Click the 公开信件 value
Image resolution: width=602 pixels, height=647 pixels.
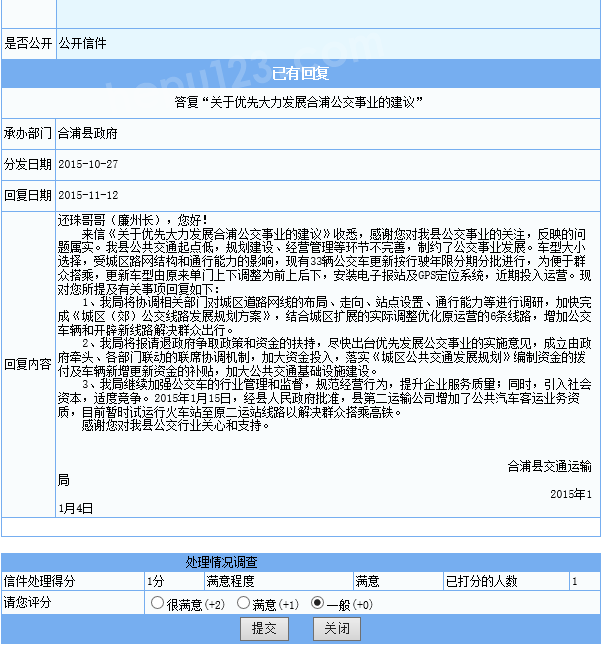point(83,43)
